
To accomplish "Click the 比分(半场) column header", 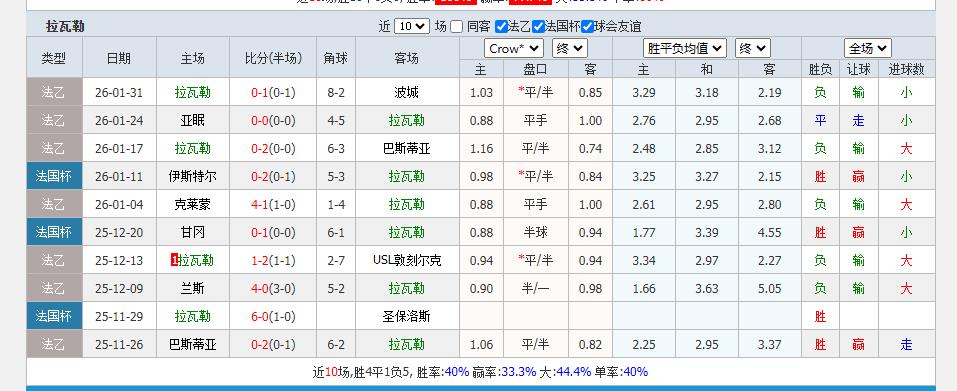I will click(x=273, y=59).
